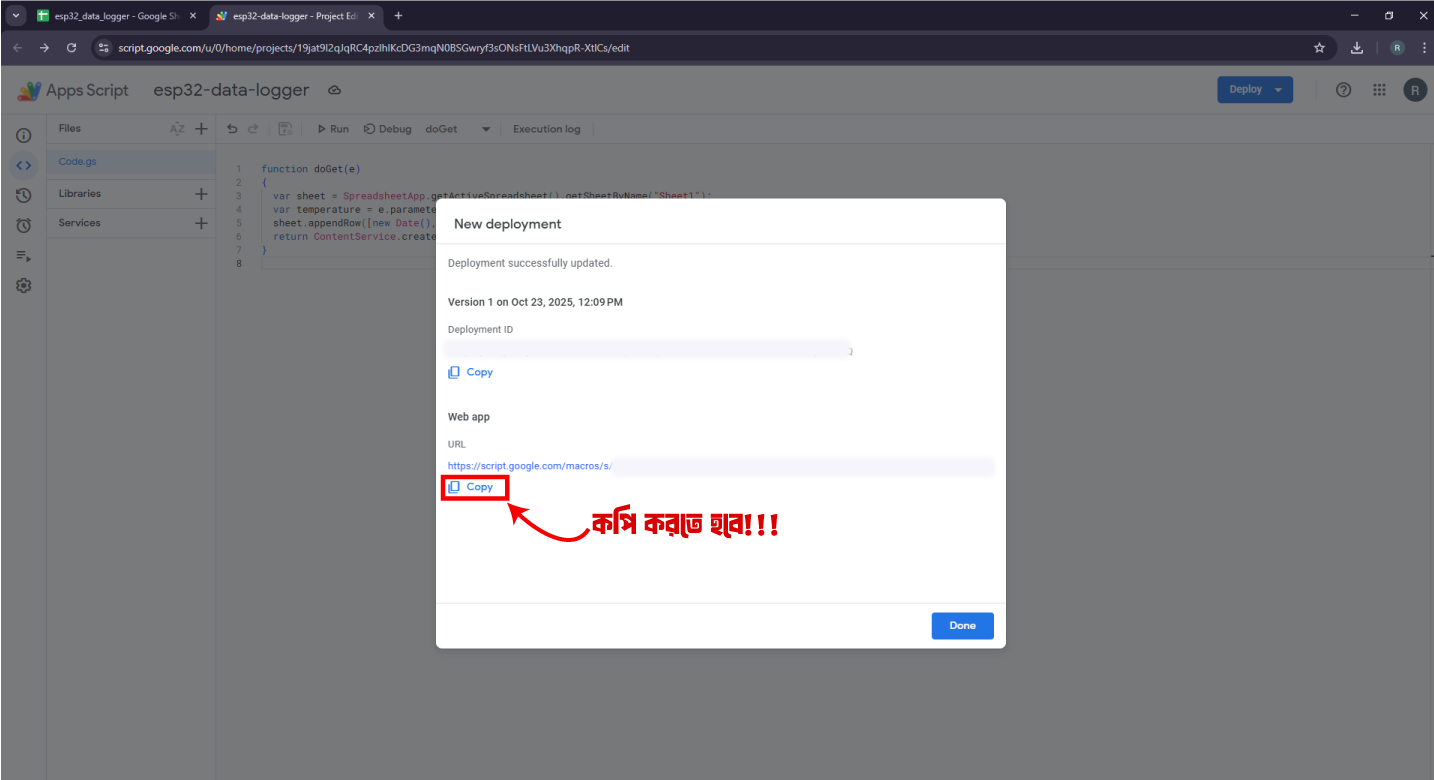Click the Done button

[962, 626]
